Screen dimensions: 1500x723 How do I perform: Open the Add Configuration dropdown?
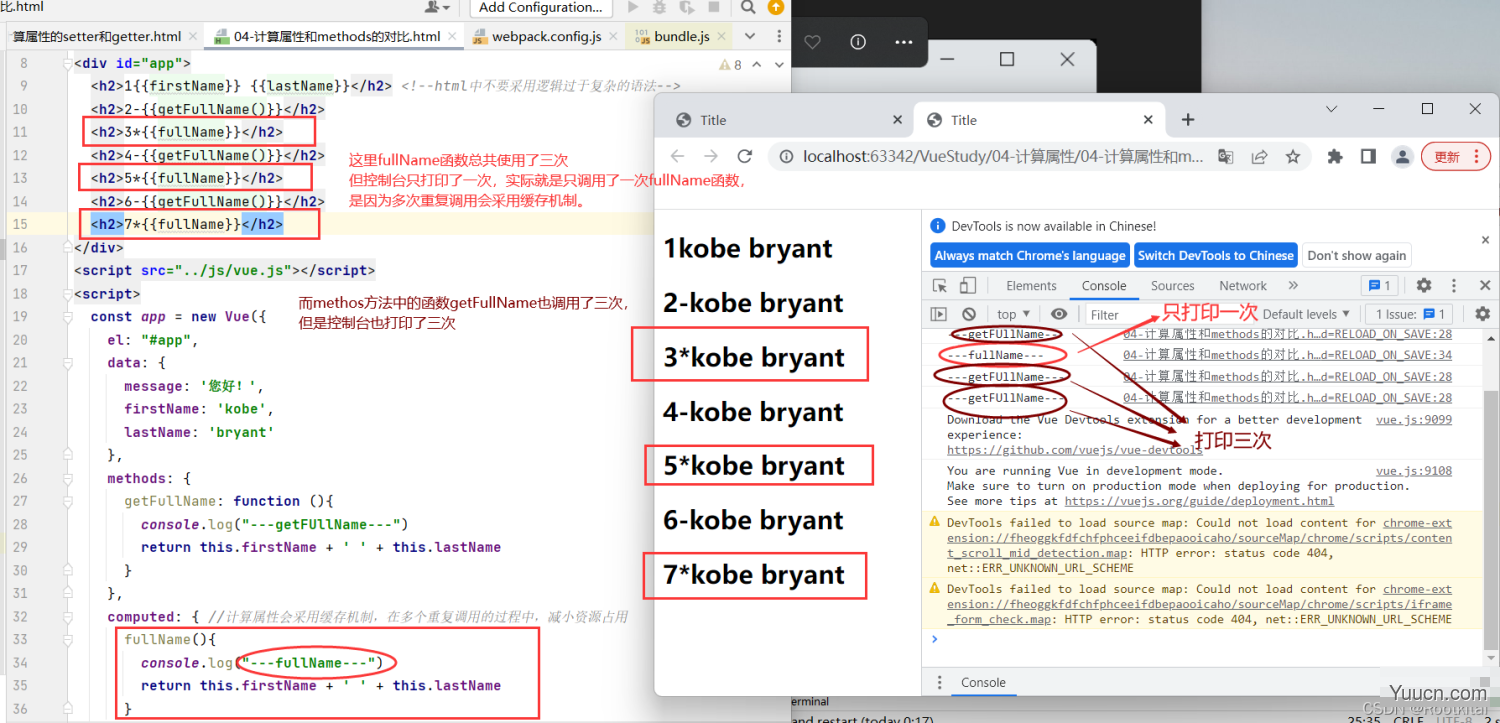tap(540, 7)
